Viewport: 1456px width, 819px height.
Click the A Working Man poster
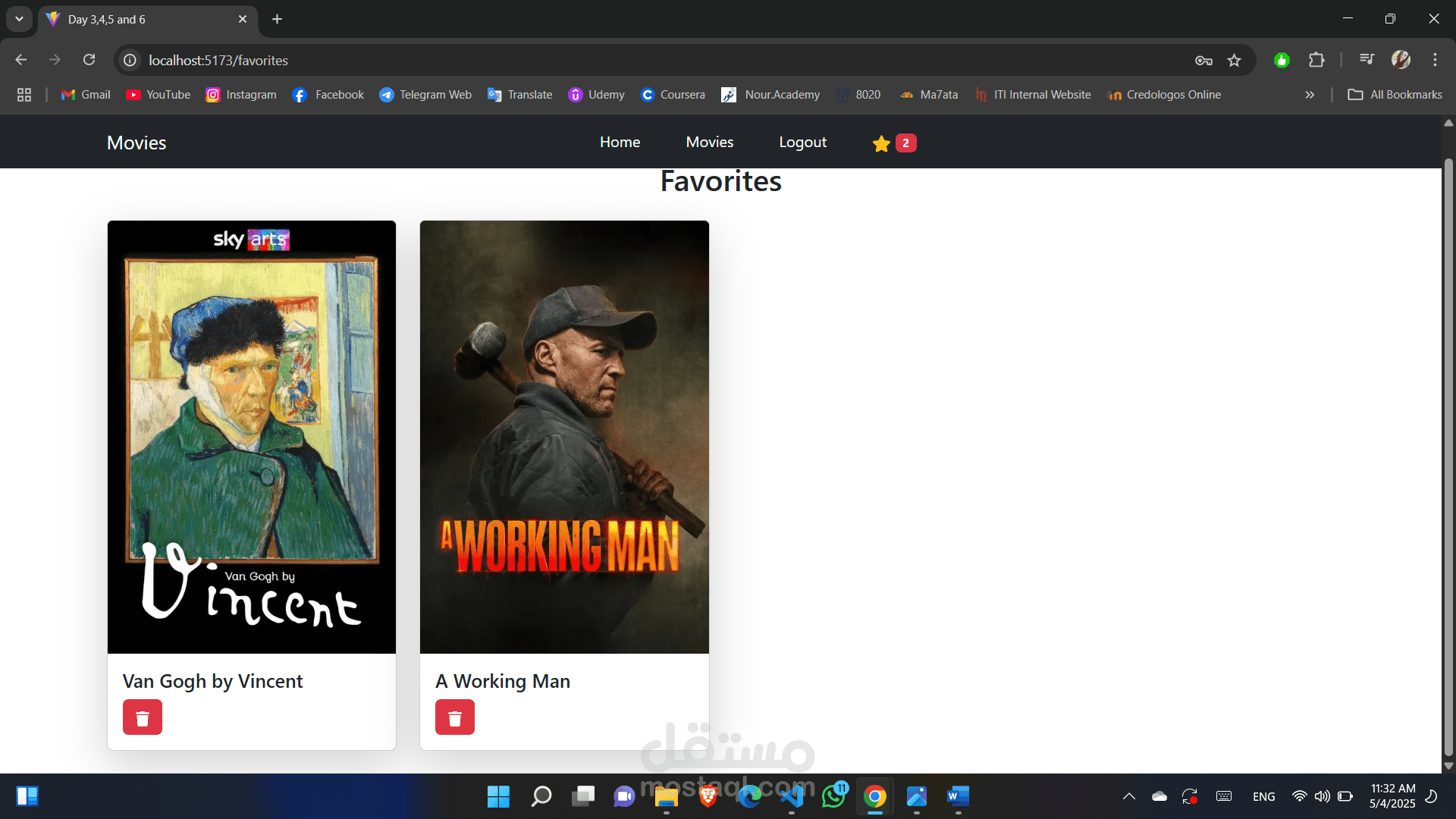(x=564, y=437)
